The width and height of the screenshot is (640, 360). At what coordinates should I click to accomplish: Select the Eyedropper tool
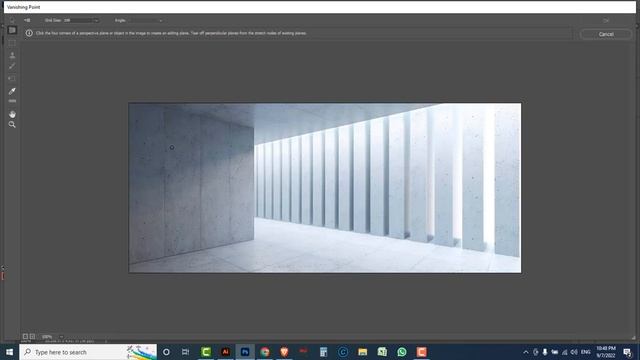pyautogui.click(x=12, y=91)
